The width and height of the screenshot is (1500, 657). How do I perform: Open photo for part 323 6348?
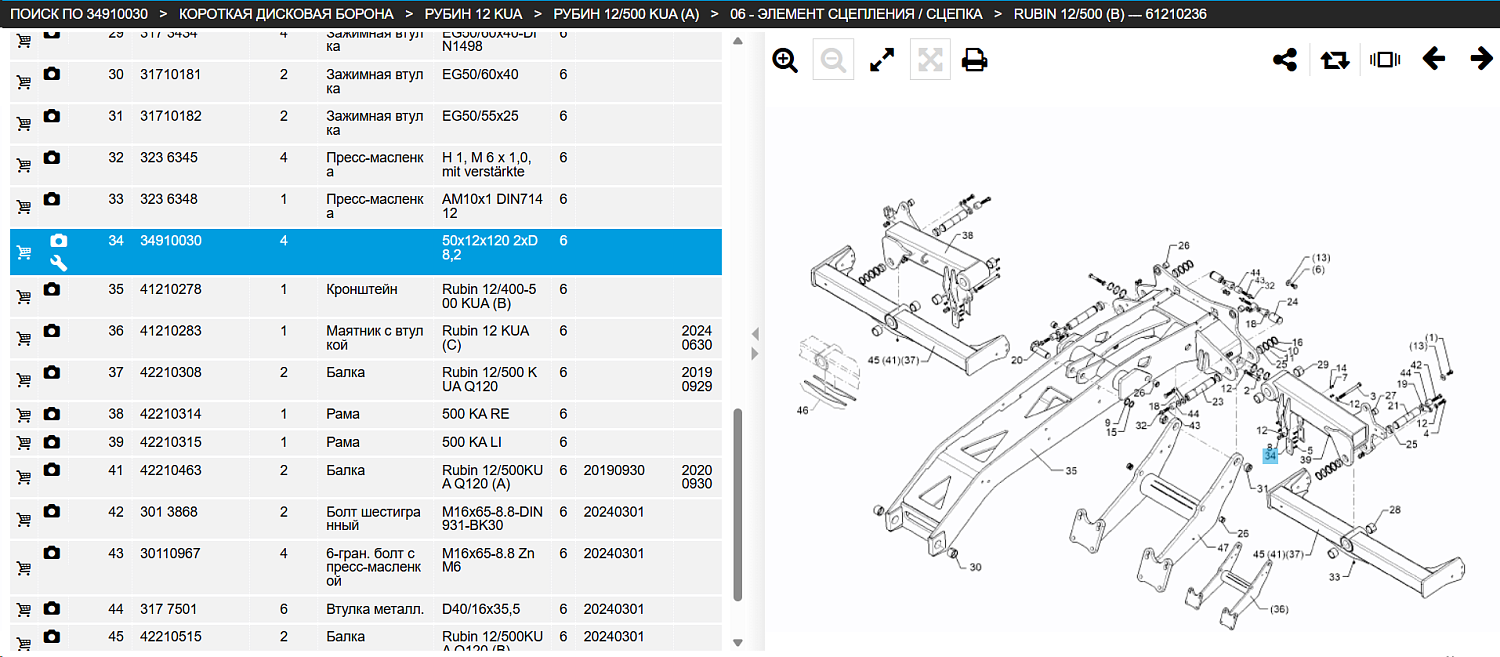52,199
